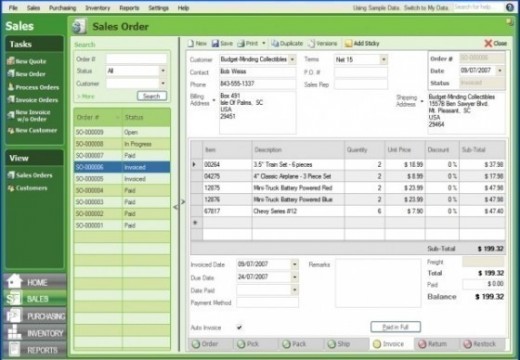Screen dimensions: 520x360
Task: Click the Paid in Full button
Action: pos(395,327)
